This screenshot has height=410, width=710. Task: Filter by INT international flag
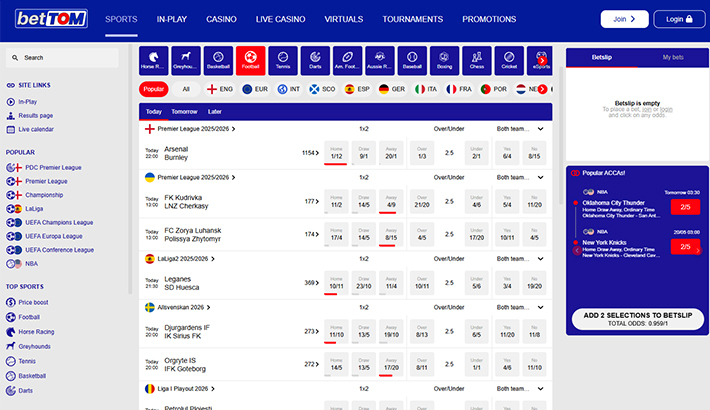tap(289, 89)
